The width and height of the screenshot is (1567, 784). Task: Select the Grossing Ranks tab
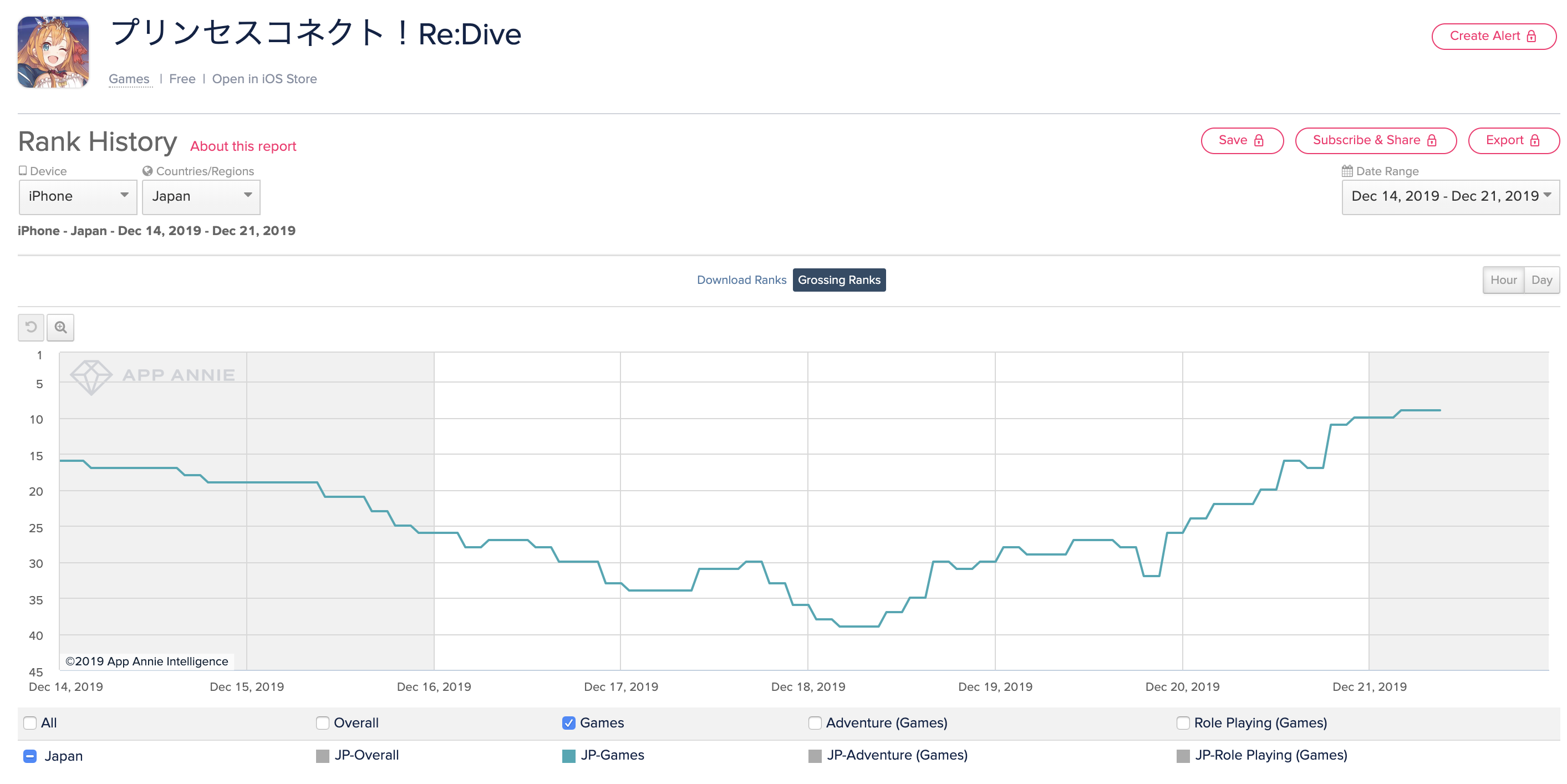(839, 280)
